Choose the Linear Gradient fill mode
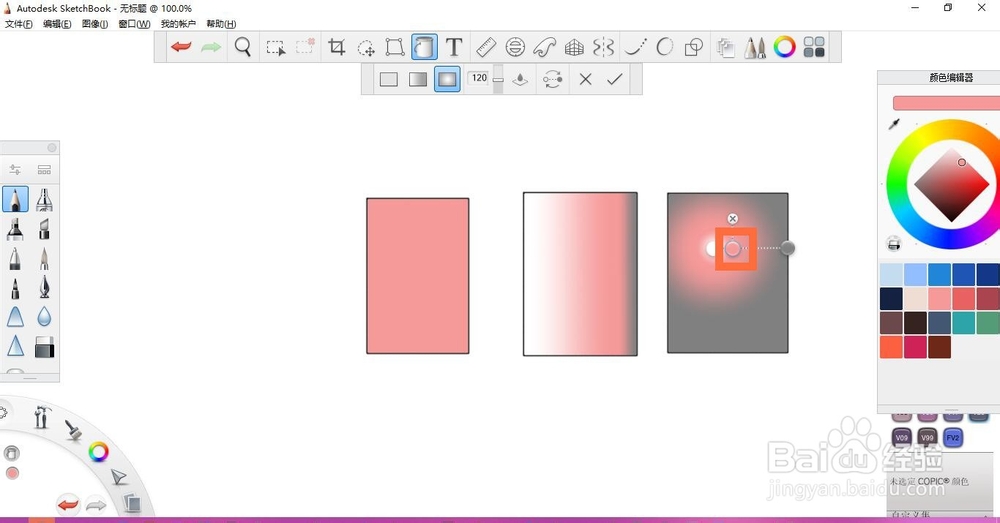Image resolution: width=1000 pixels, height=523 pixels. point(418,79)
